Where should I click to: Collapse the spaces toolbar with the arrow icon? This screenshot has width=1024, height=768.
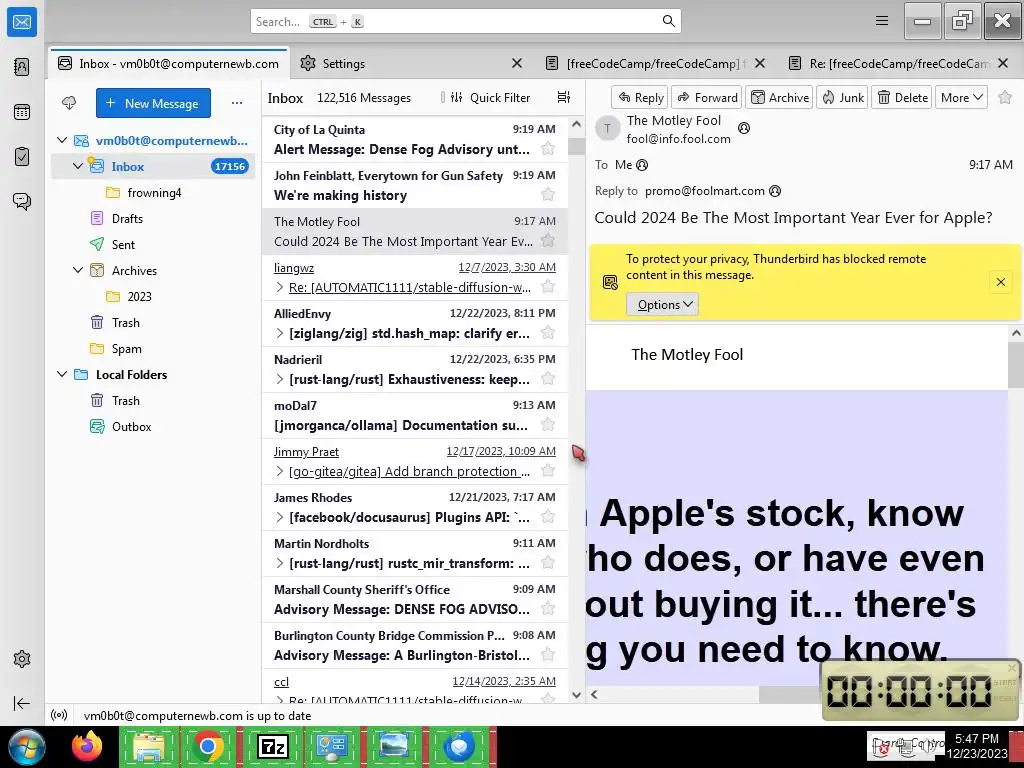click(x=22, y=703)
